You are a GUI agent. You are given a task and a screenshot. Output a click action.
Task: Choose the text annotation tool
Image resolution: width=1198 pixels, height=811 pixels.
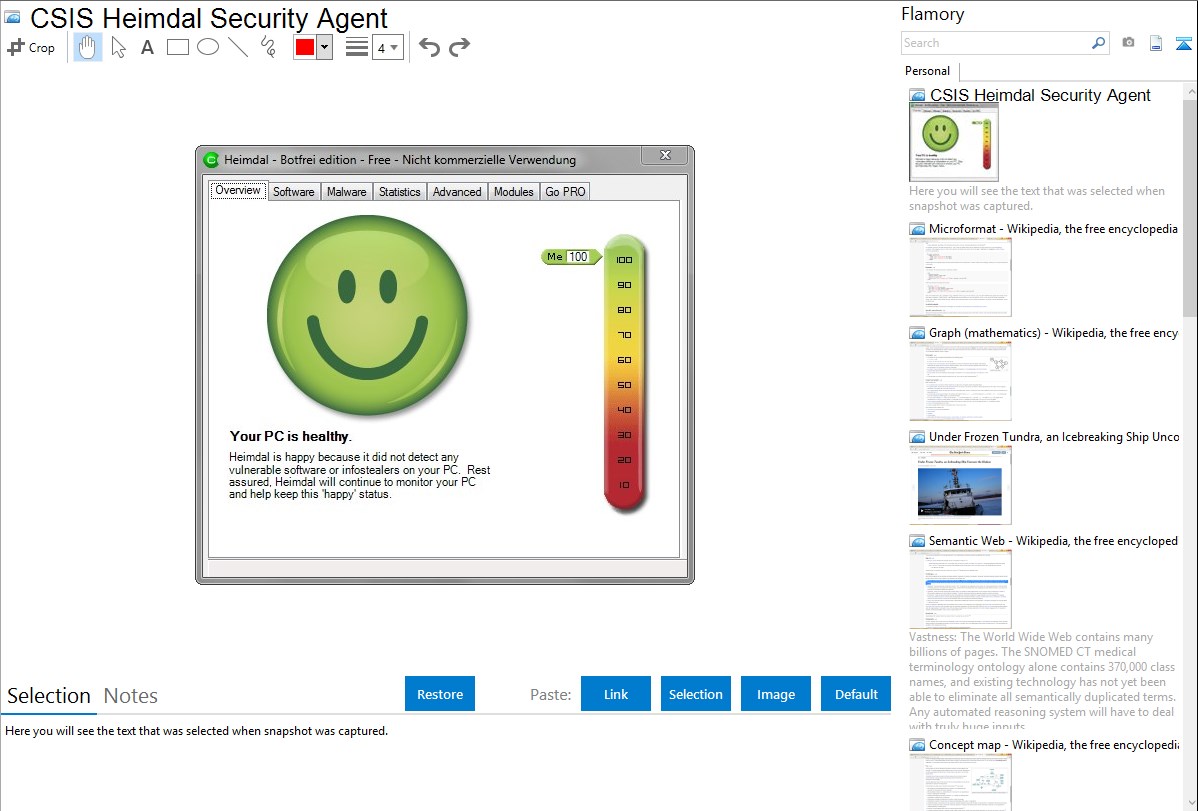pyautogui.click(x=147, y=47)
